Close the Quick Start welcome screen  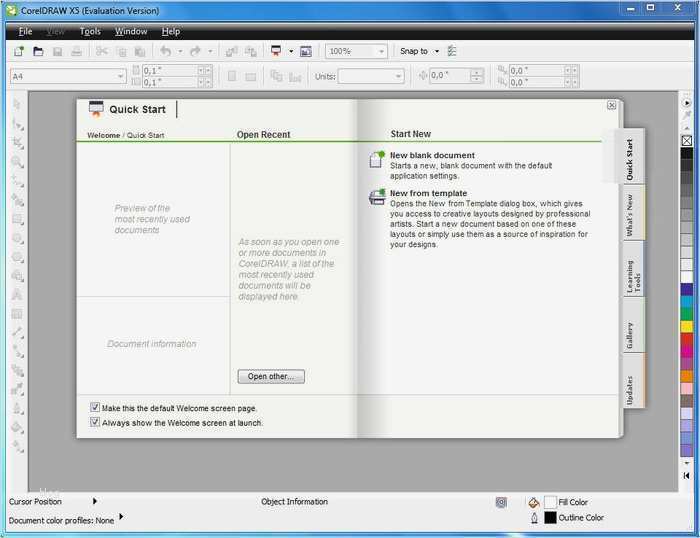612,105
